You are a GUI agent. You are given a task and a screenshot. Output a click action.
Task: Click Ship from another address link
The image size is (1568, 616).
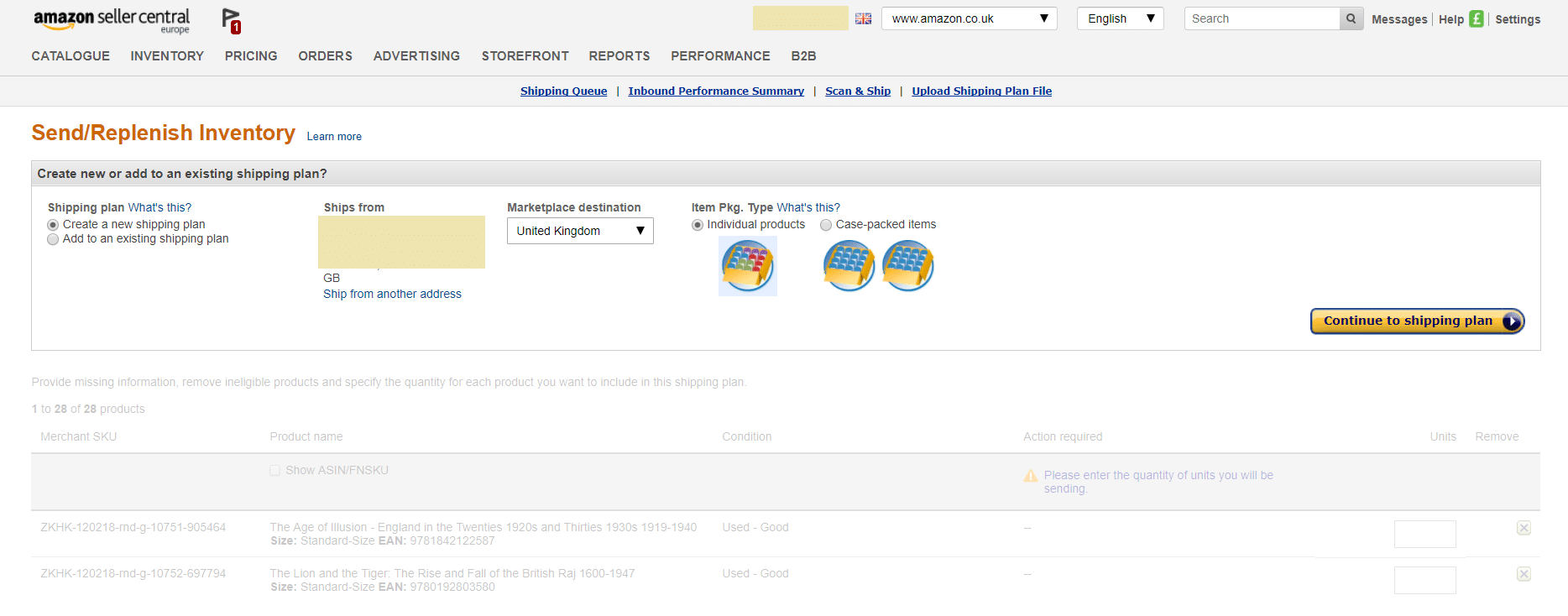pyautogui.click(x=392, y=294)
